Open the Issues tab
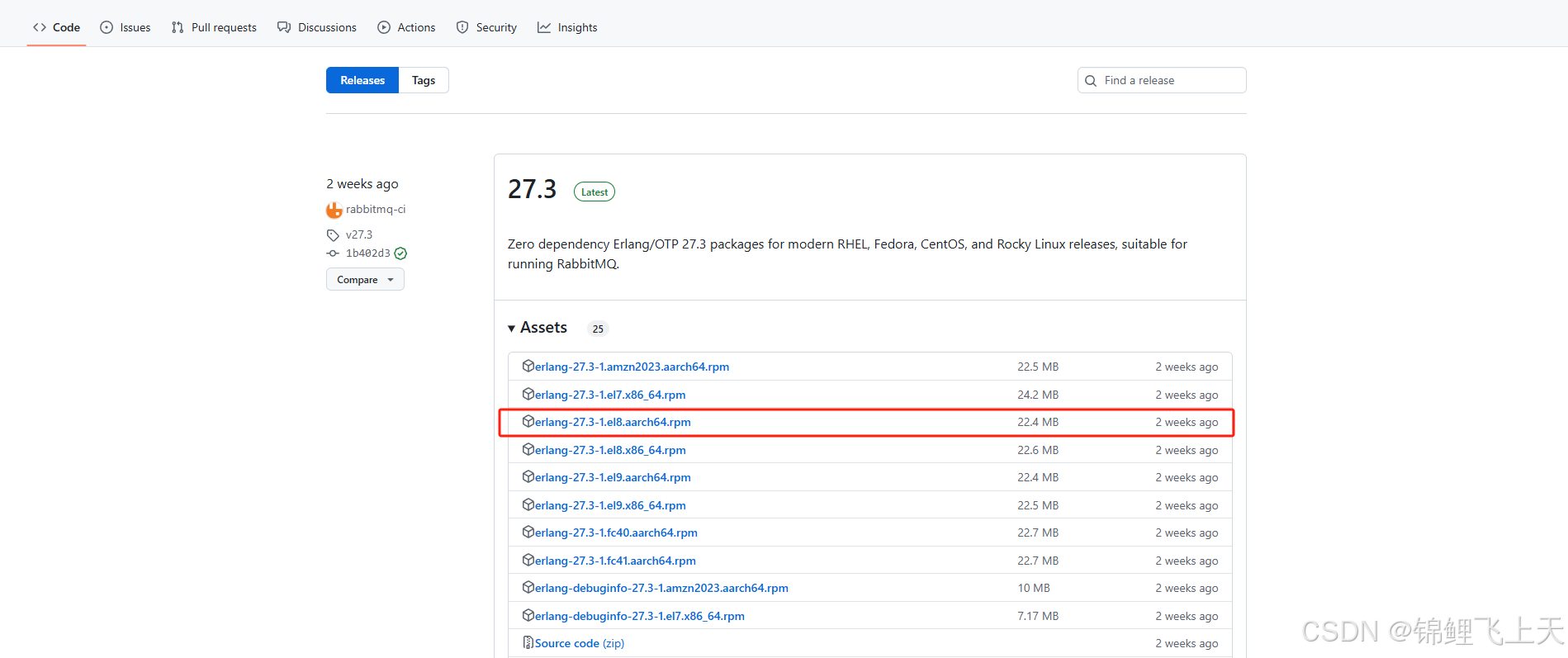 (126, 27)
